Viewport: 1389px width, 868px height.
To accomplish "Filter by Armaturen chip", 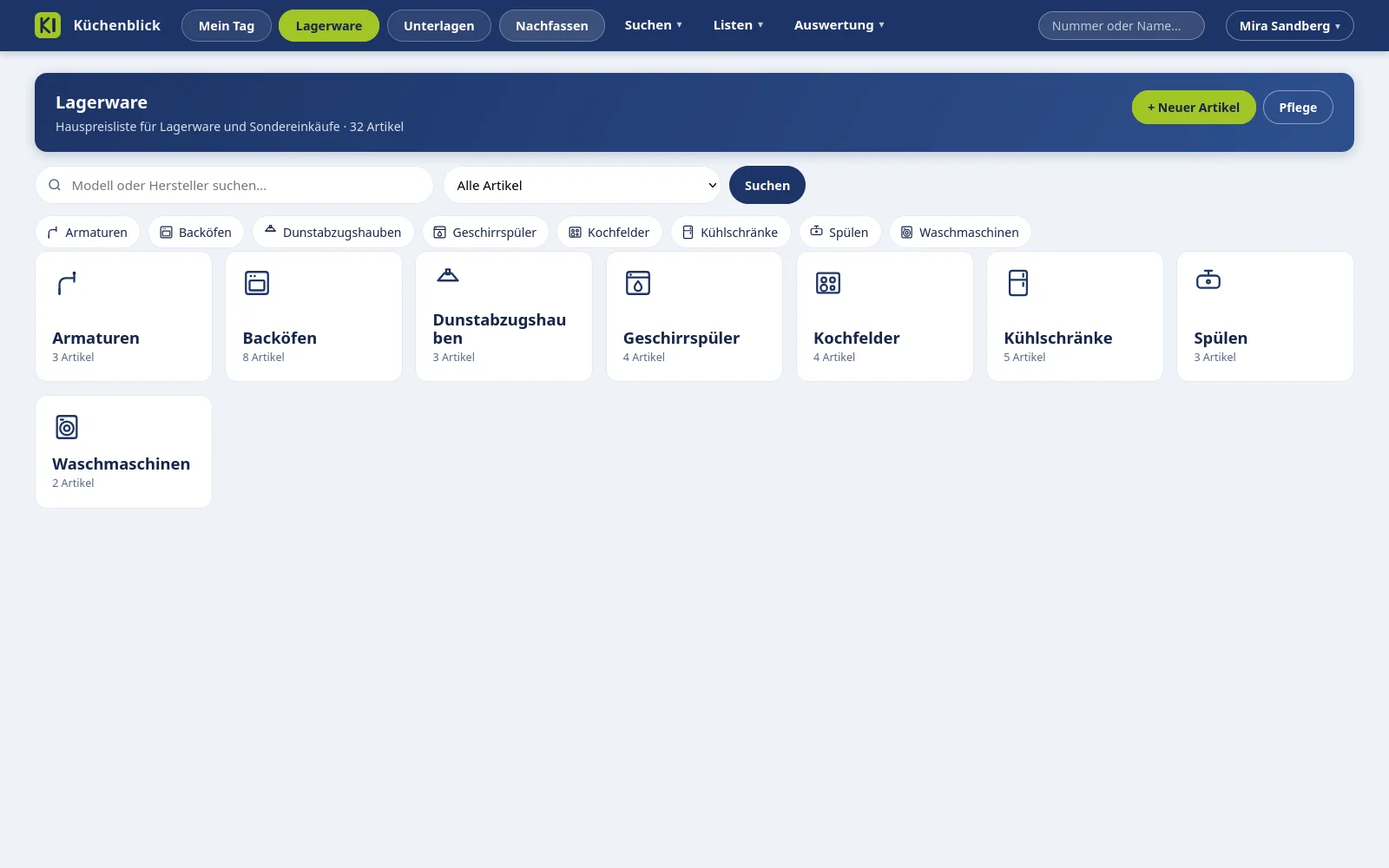I will pyautogui.click(x=88, y=233).
